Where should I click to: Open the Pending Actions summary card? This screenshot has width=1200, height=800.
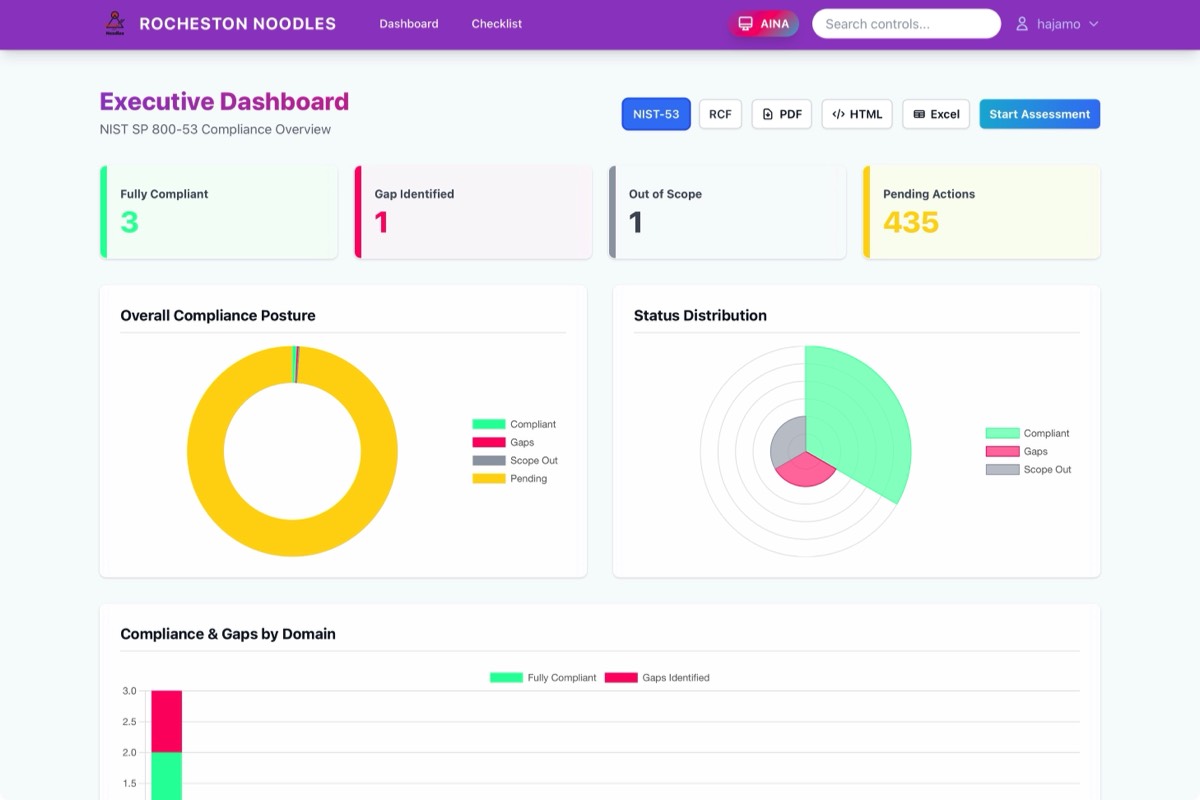[x=981, y=212]
